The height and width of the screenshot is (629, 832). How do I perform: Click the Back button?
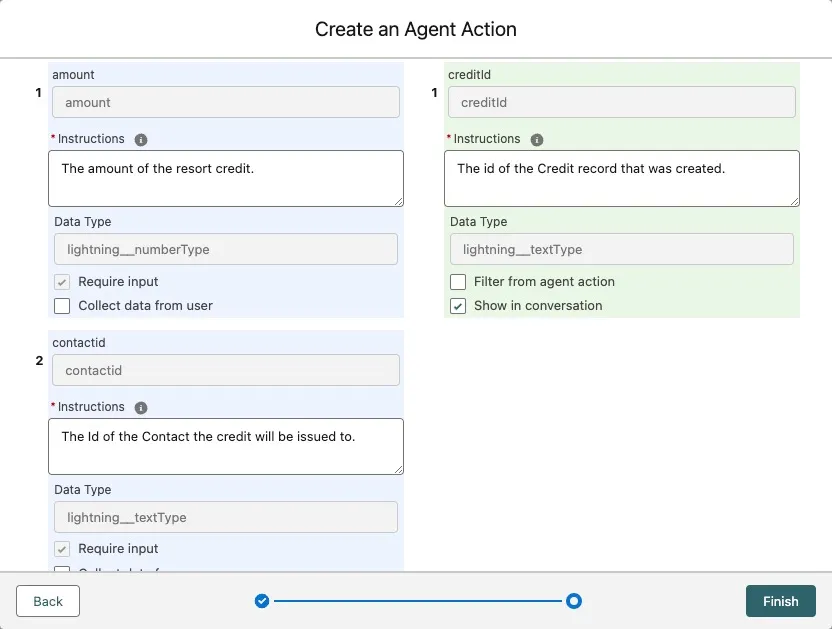(48, 601)
